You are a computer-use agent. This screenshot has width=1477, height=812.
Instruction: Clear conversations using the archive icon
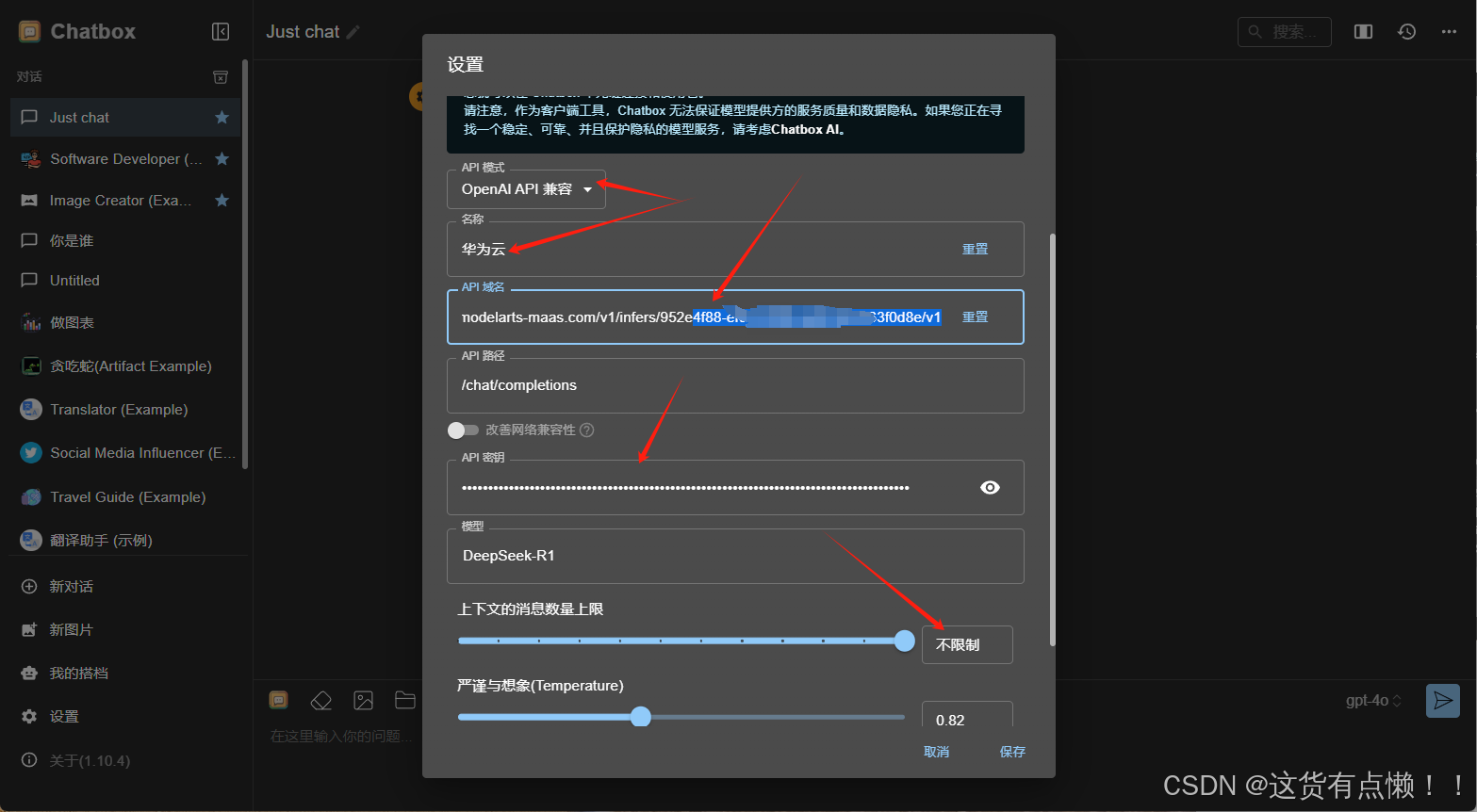click(x=221, y=77)
